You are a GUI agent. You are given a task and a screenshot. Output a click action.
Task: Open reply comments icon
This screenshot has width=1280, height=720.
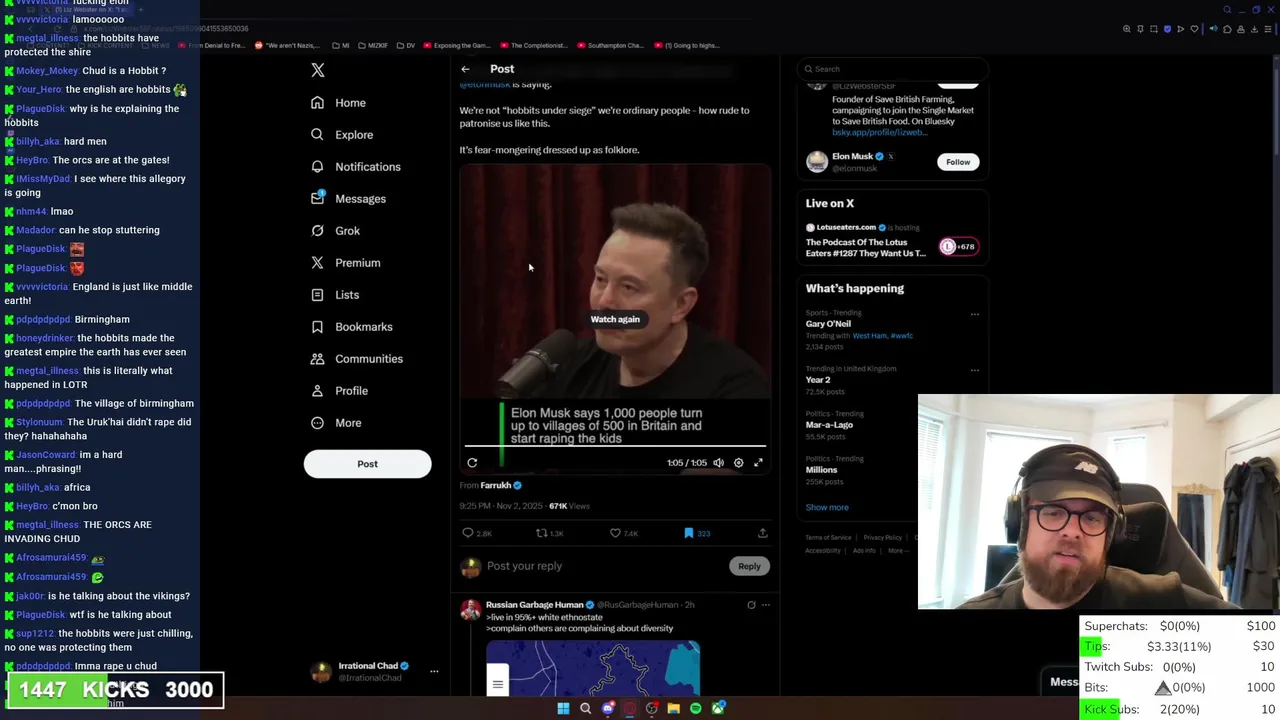[468, 533]
